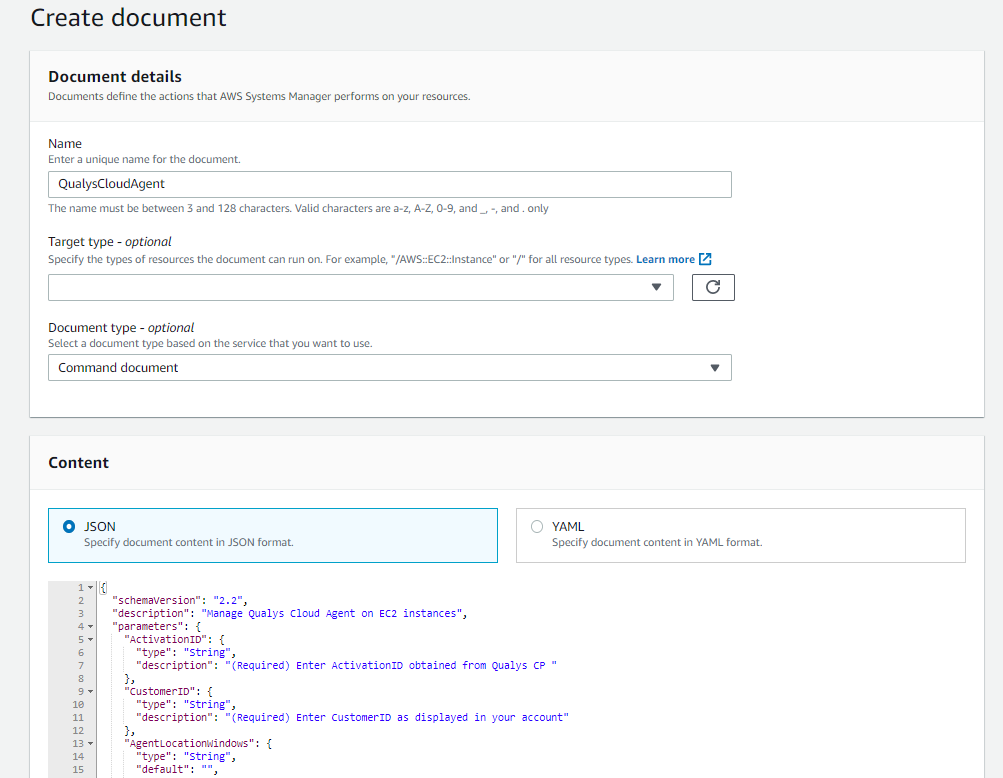Click the fold arrow next to AgentLocationWindows
1003x778 pixels.
pos(88,743)
